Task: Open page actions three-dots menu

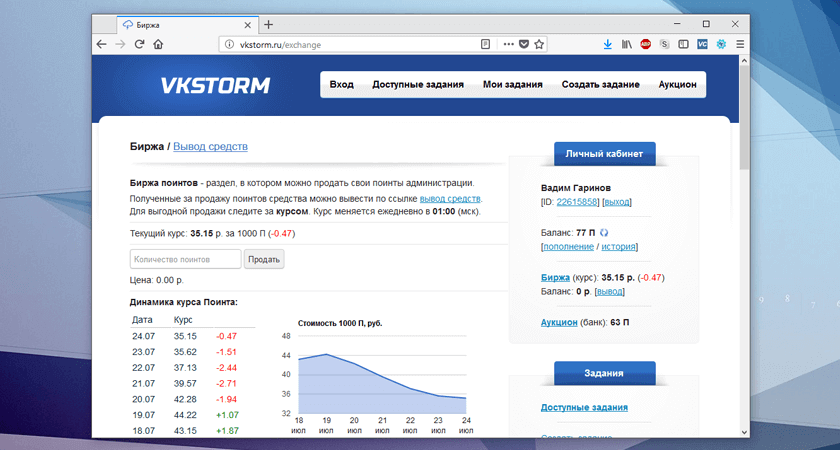Action: click(508, 44)
